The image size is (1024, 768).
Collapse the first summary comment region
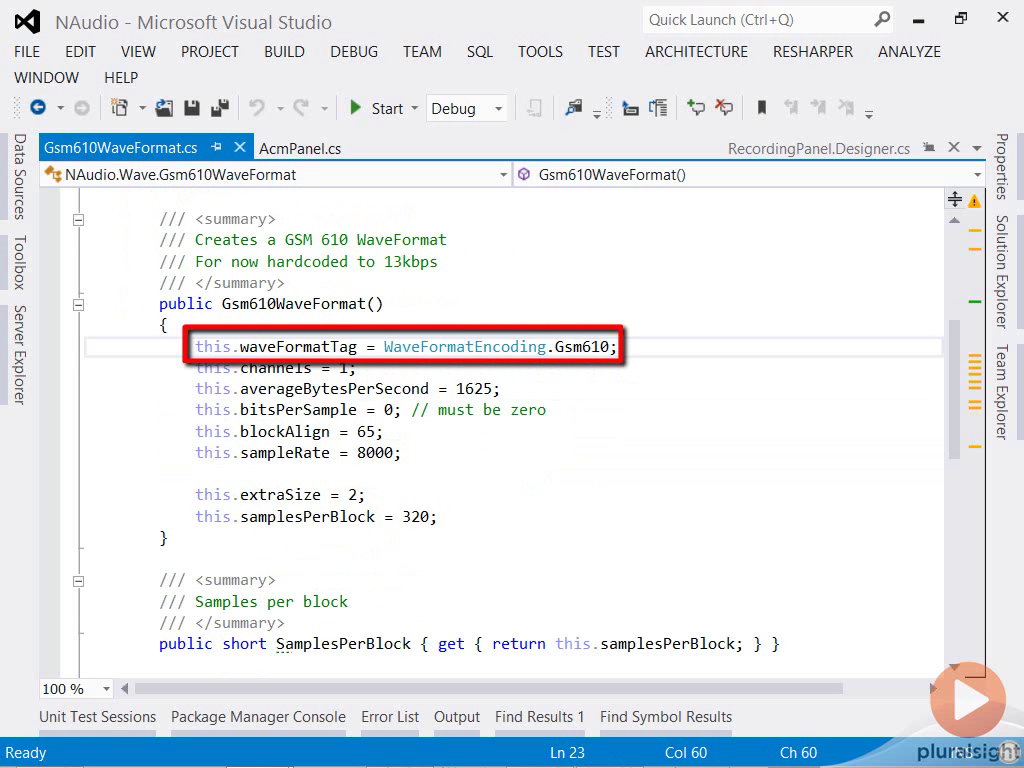(x=78, y=220)
